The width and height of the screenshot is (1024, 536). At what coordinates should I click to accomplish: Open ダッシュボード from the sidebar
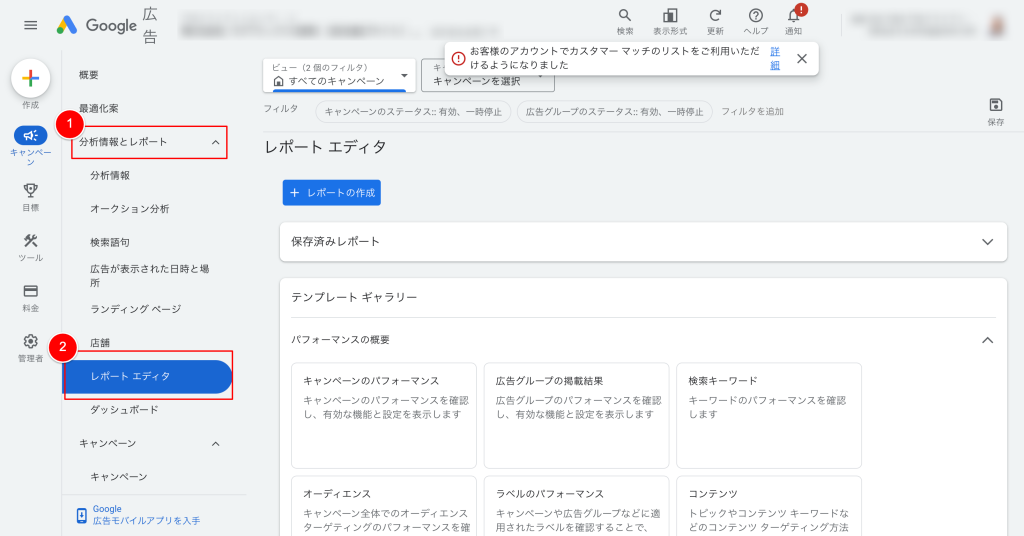click(x=124, y=410)
